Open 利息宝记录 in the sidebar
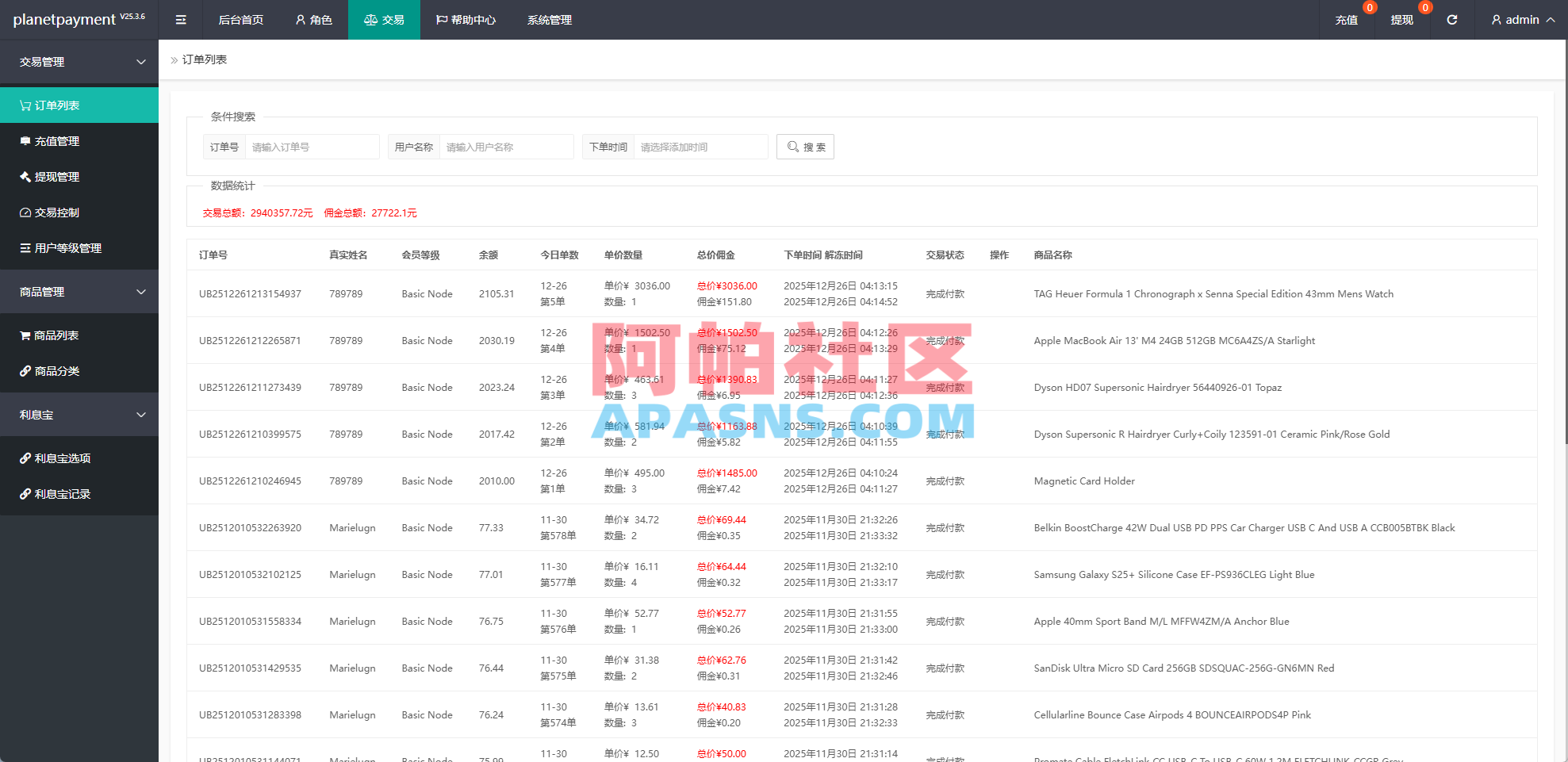 tap(79, 494)
